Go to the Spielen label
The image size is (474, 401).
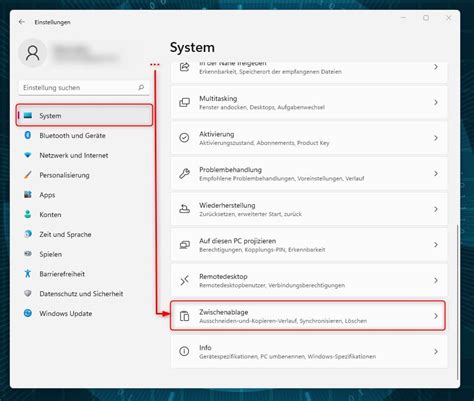click(51, 254)
